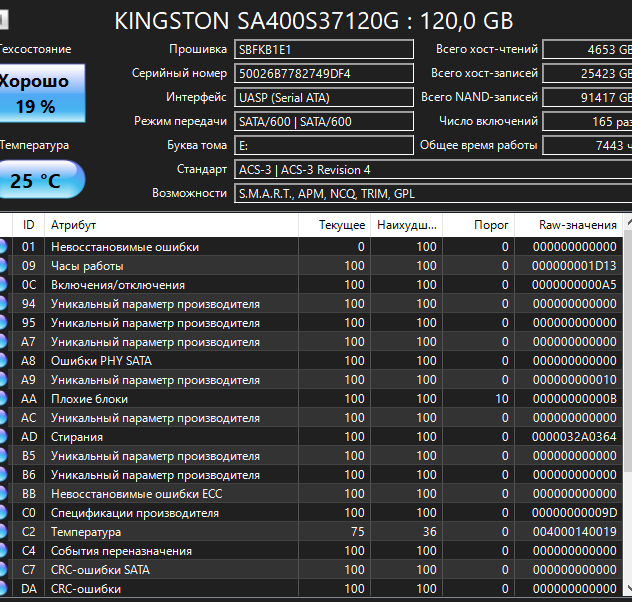Click the Число включений label
The height and width of the screenshot is (602, 632).
coord(488,121)
